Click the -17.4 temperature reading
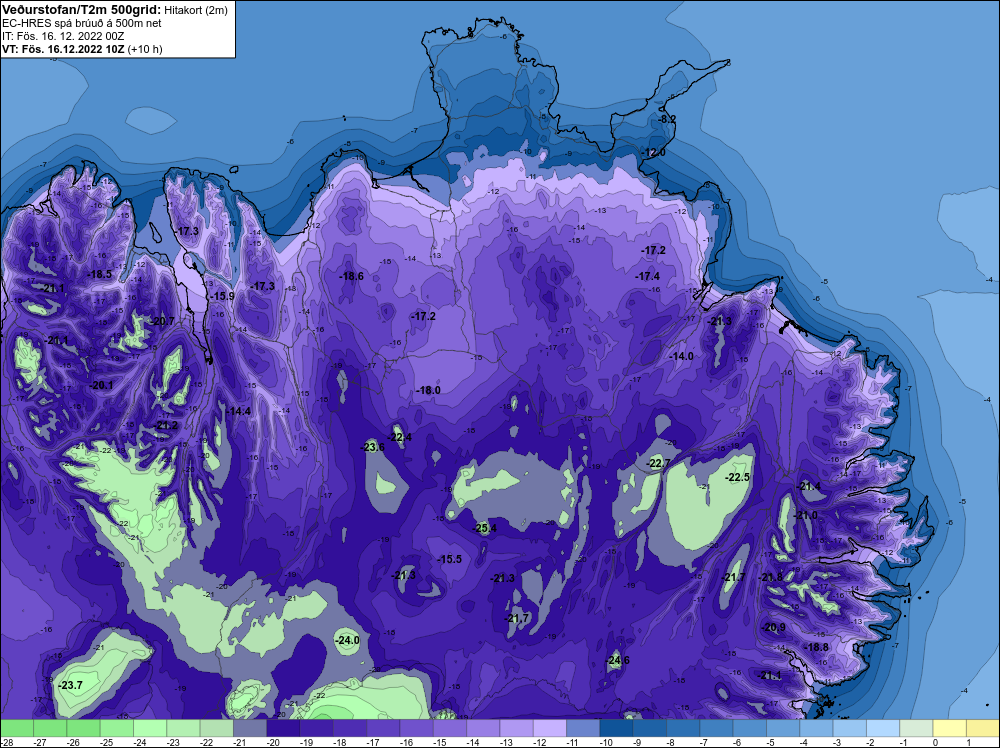Viewport: 1000px width, 748px height. click(648, 276)
